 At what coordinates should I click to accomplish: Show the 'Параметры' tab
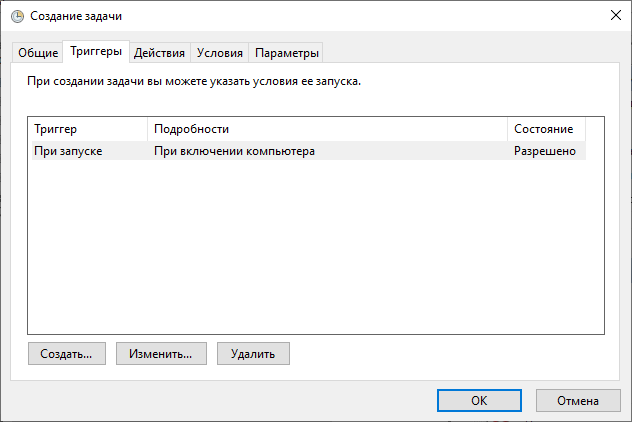[x=287, y=53]
